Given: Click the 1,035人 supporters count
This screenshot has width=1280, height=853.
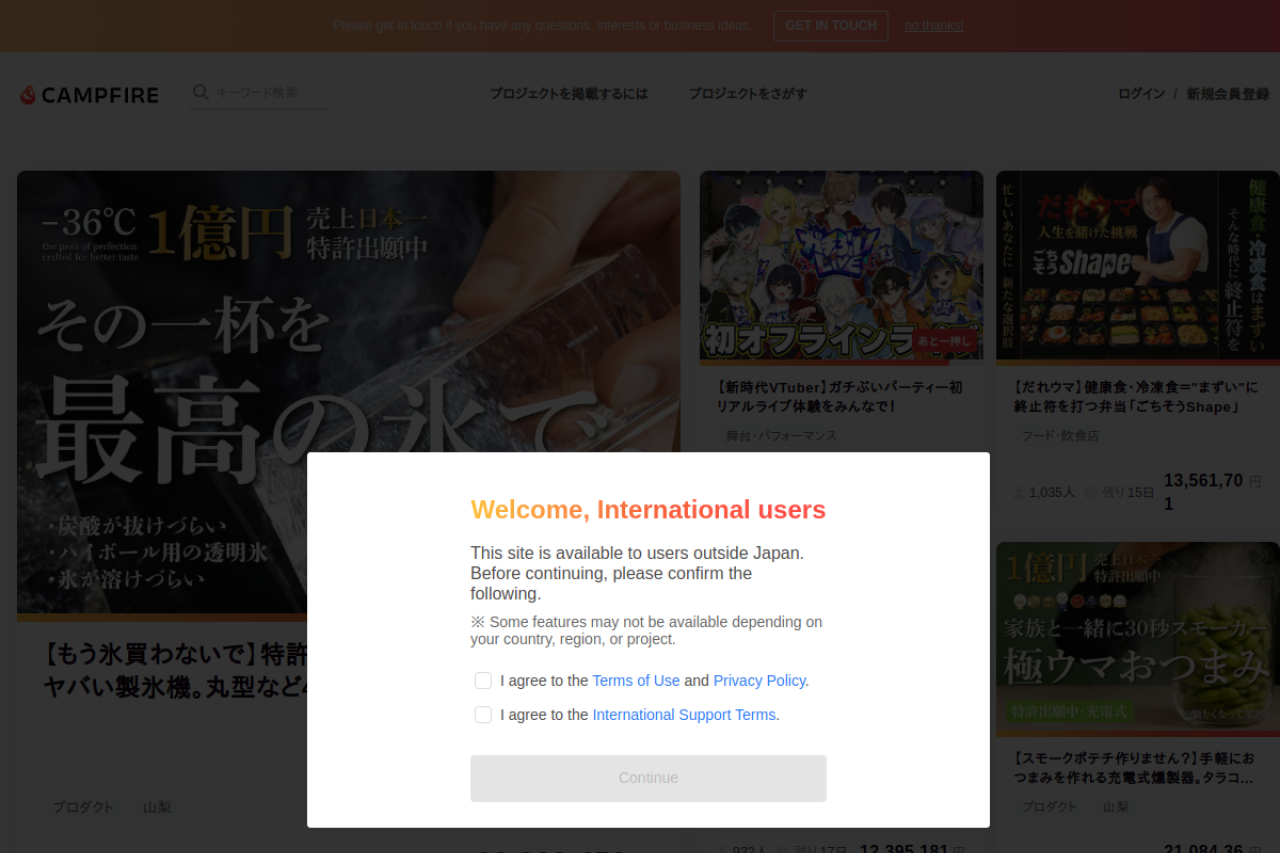Looking at the screenshot, I should pyautogui.click(x=1045, y=493).
